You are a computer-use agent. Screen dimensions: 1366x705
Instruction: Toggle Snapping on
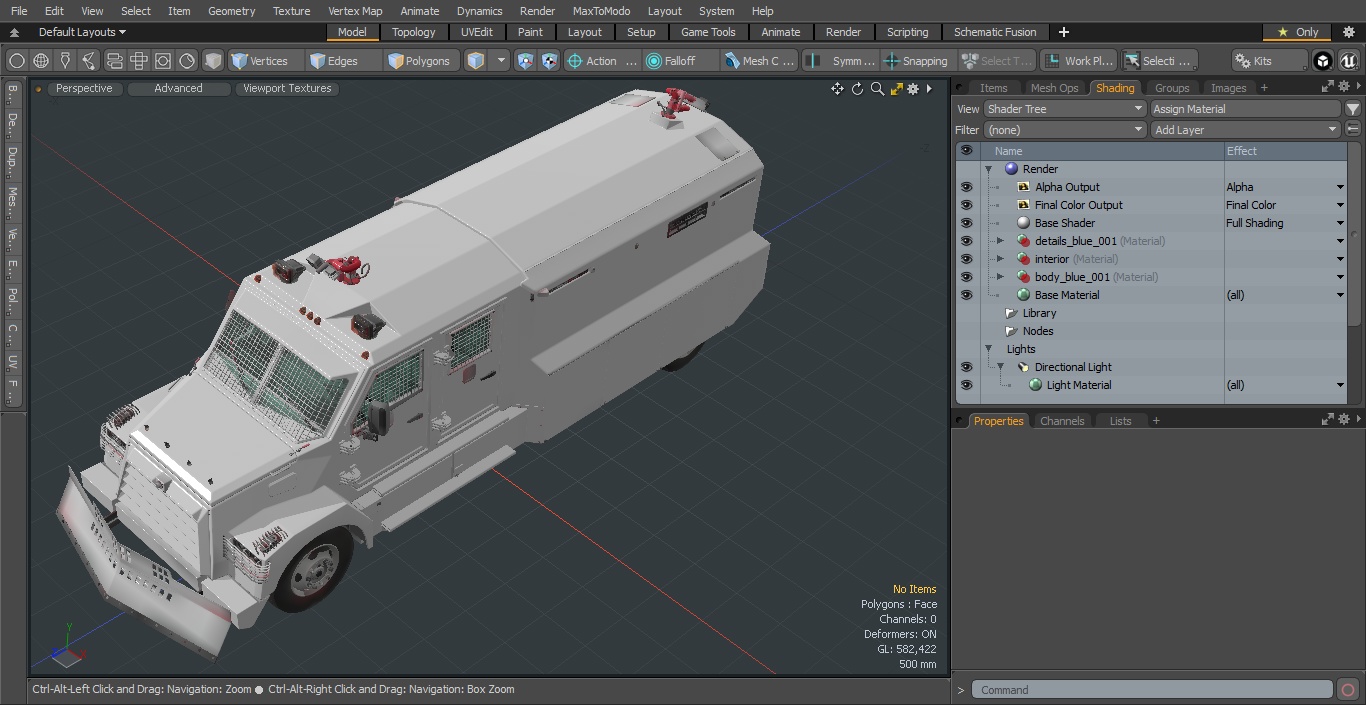point(917,61)
